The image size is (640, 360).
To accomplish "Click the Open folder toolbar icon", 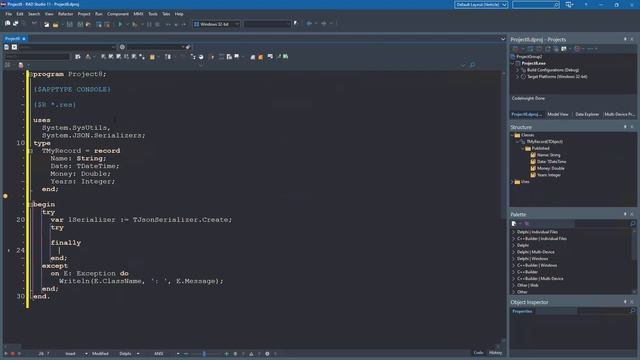I will tap(56, 24).
